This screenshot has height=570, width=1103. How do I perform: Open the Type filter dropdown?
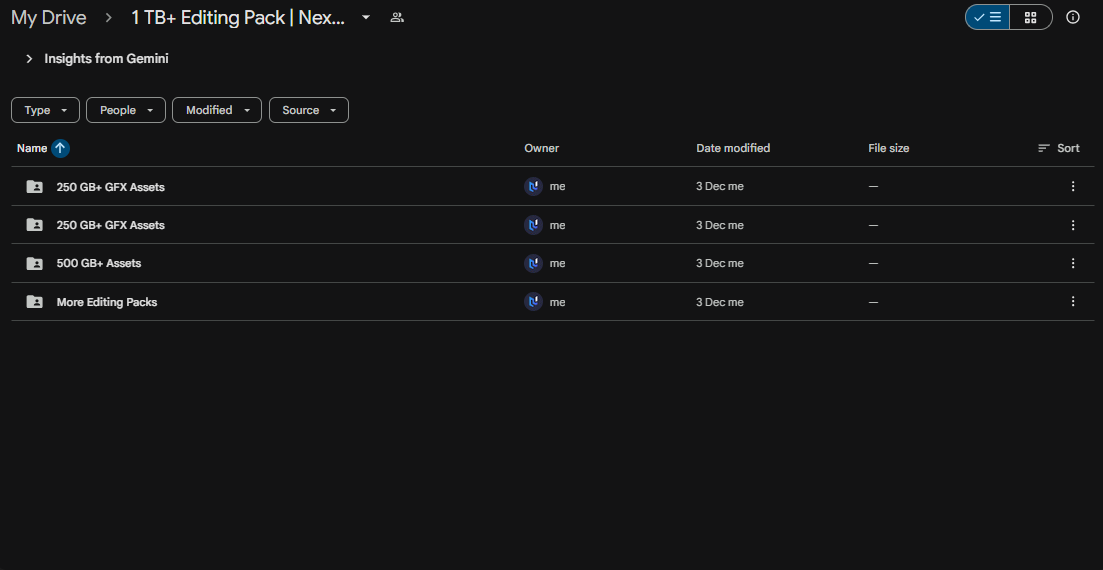pos(45,110)
